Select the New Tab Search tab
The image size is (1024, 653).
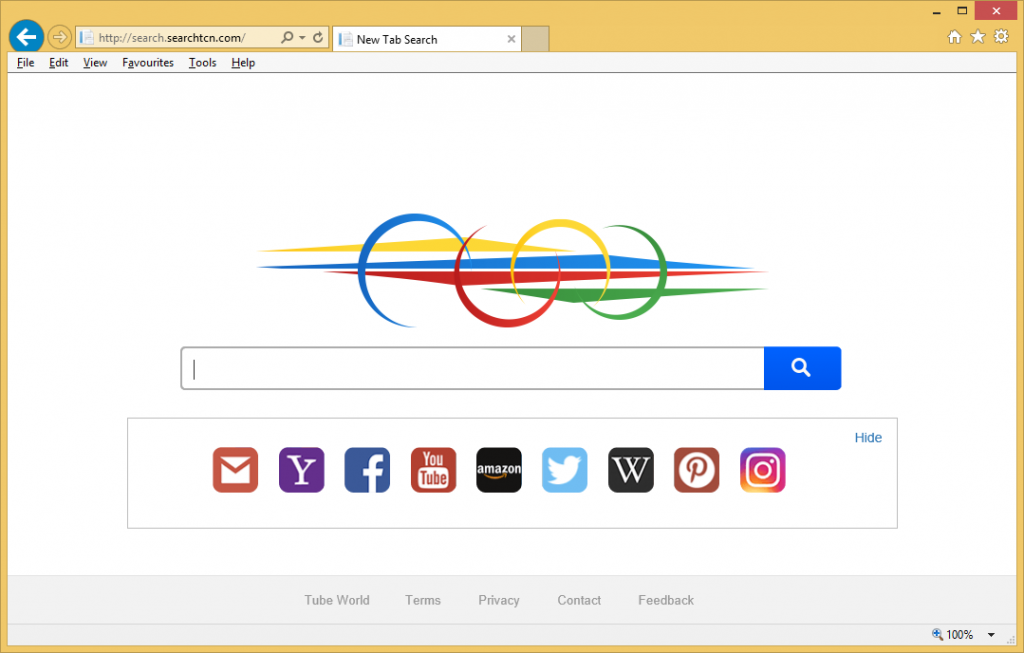pyautogui.click(x=426, y=39)
